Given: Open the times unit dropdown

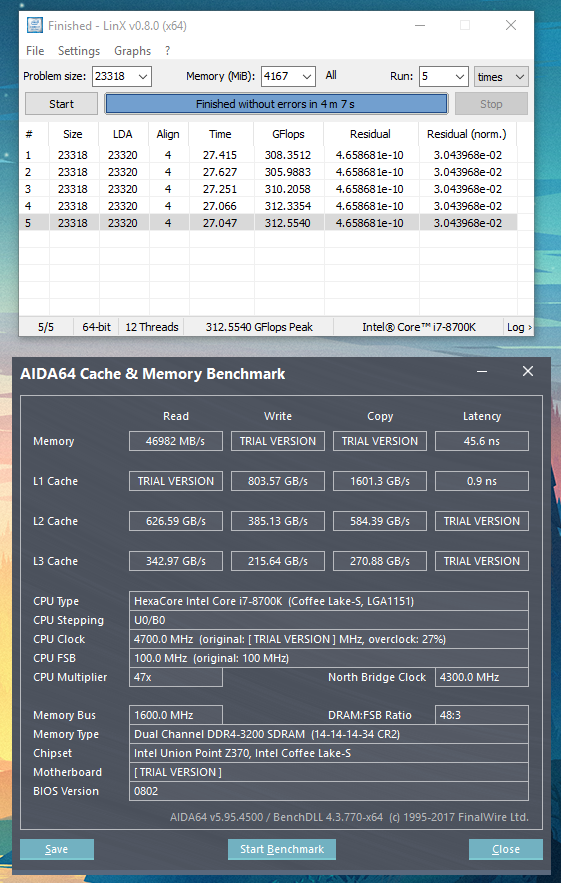Looking at the screenshot, I should 501,77.
